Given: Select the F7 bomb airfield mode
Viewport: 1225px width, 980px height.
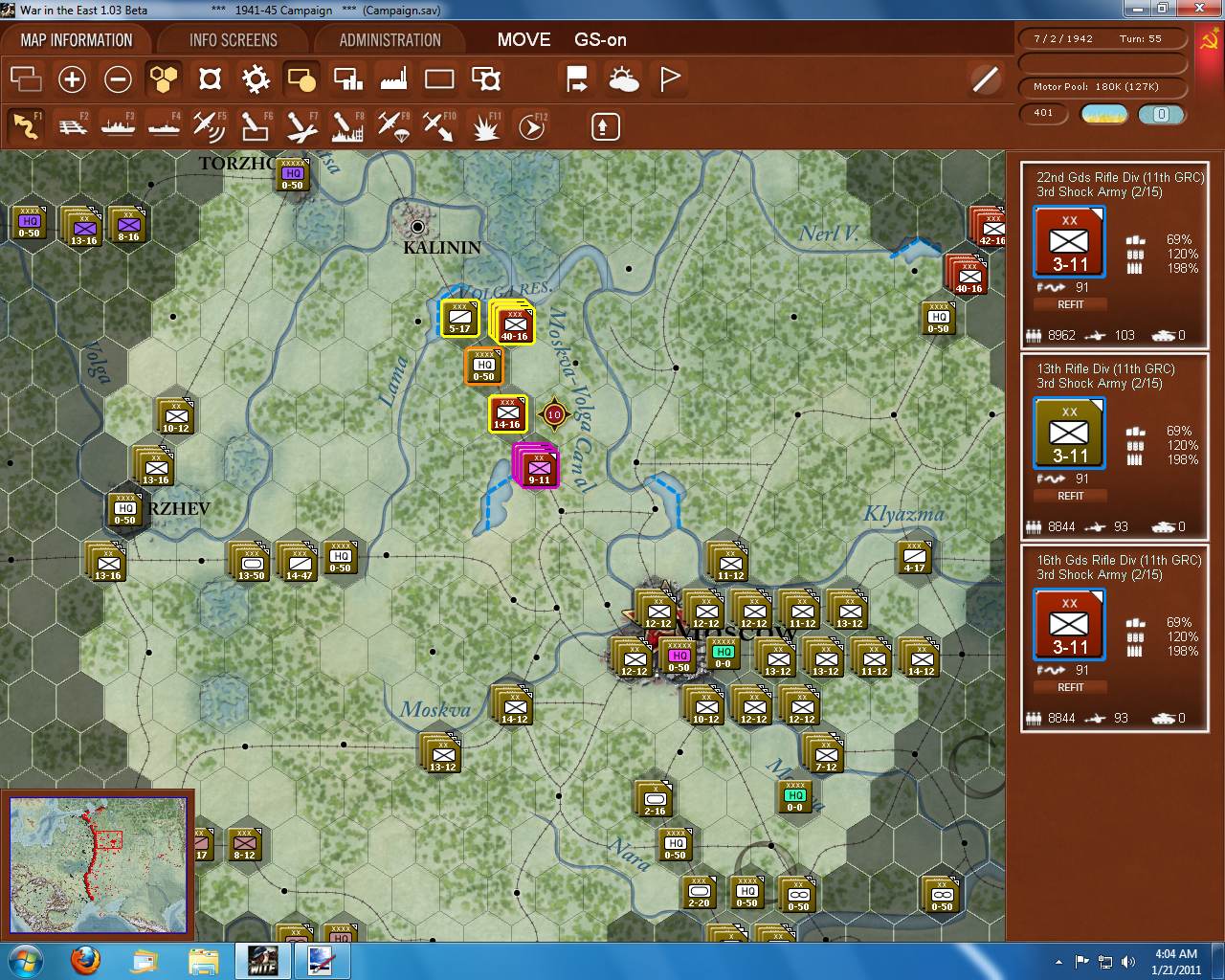Looking at the screenshot, I should (x=301, y=125).
